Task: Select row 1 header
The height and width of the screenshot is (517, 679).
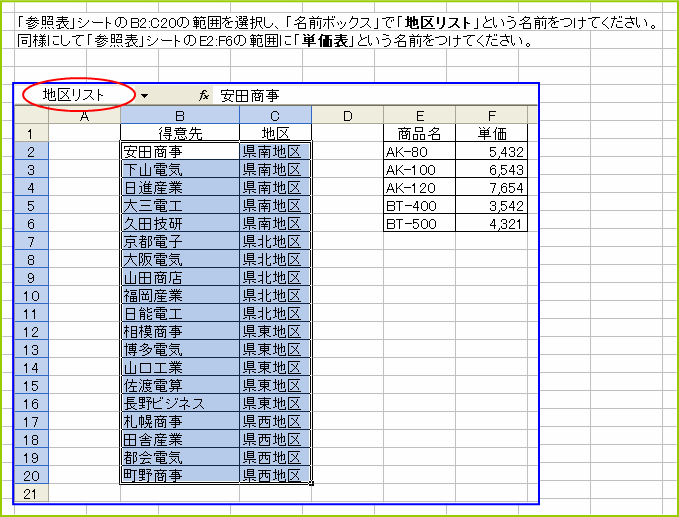Action: click(x=31, y=133)
